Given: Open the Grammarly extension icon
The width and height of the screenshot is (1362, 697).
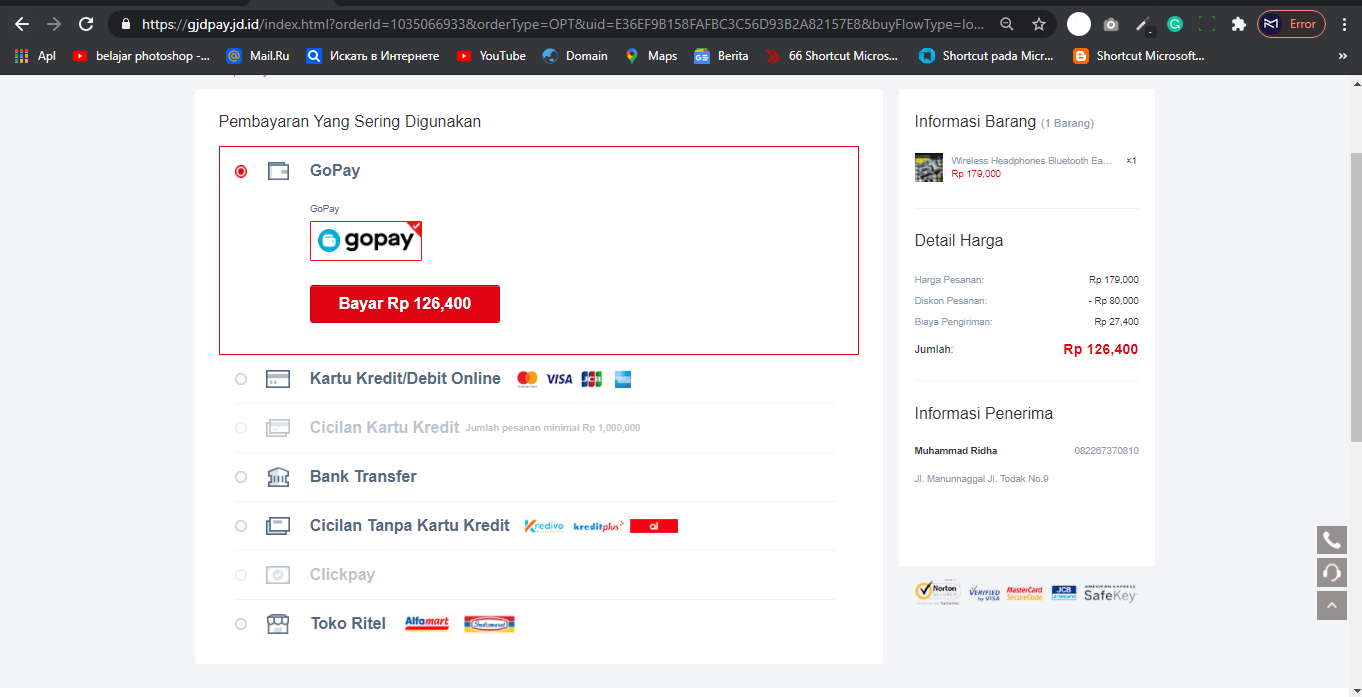Looking at the screenshot, I should point(1175,24).
